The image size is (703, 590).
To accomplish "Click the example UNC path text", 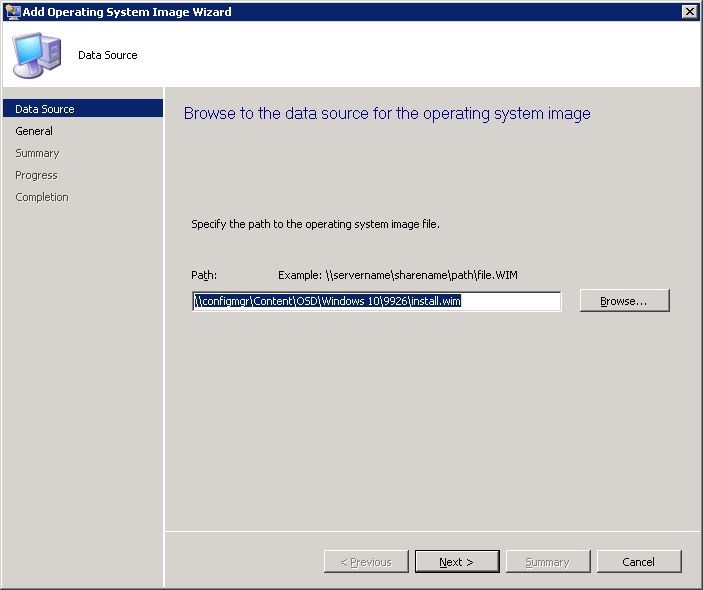I will (397, 274).
